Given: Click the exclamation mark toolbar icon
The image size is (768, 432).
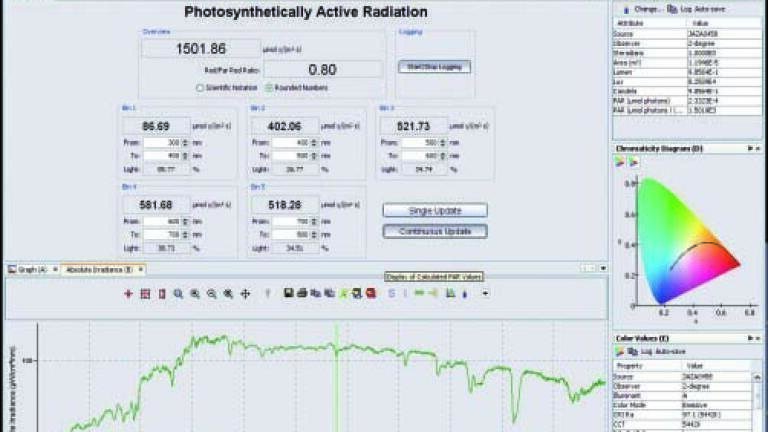Looking at the screenshot, I should coord(267,293).
